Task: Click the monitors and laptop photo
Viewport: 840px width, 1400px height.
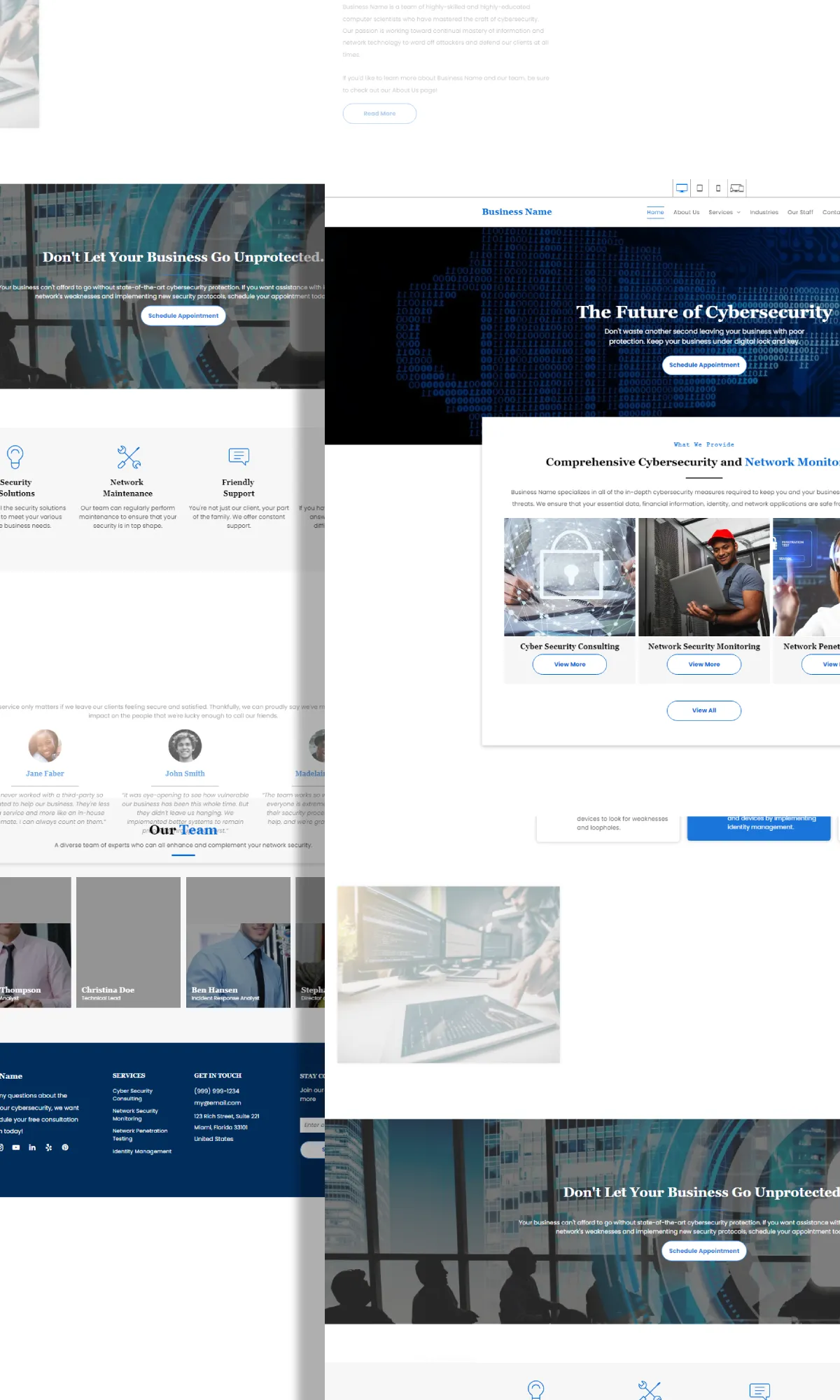Action: tap(449, 974)
